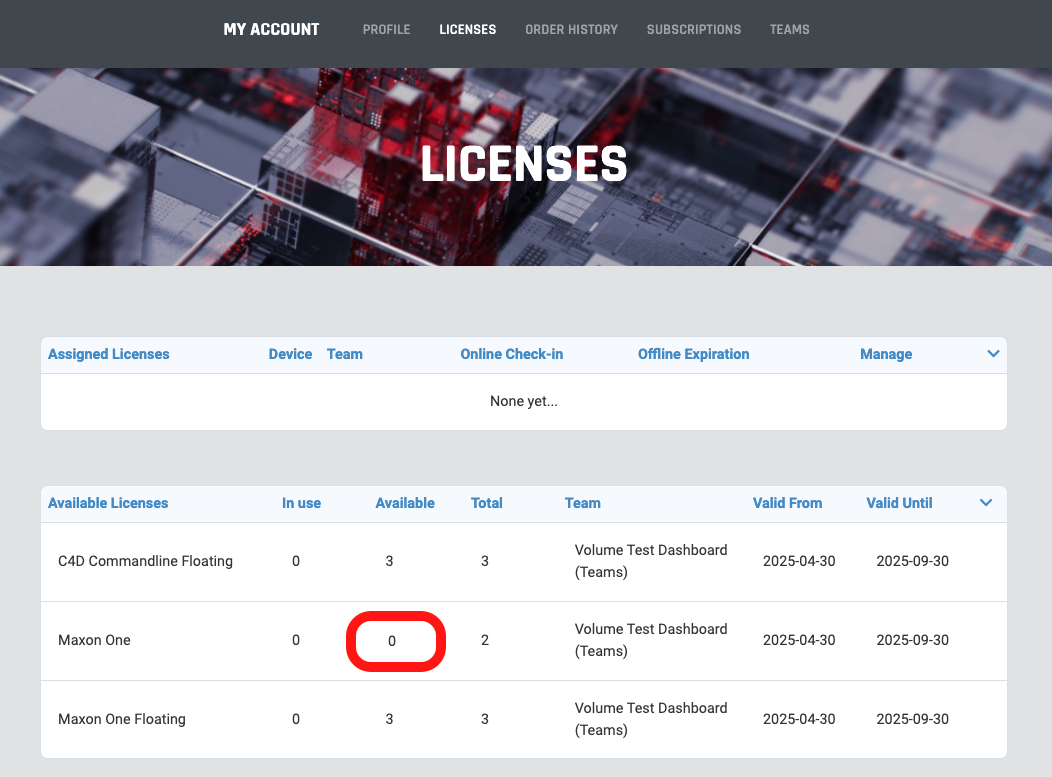The width and height of the screenshot is (1052, 777).
Task: Click the In use column header
Action: coord(301,503)
